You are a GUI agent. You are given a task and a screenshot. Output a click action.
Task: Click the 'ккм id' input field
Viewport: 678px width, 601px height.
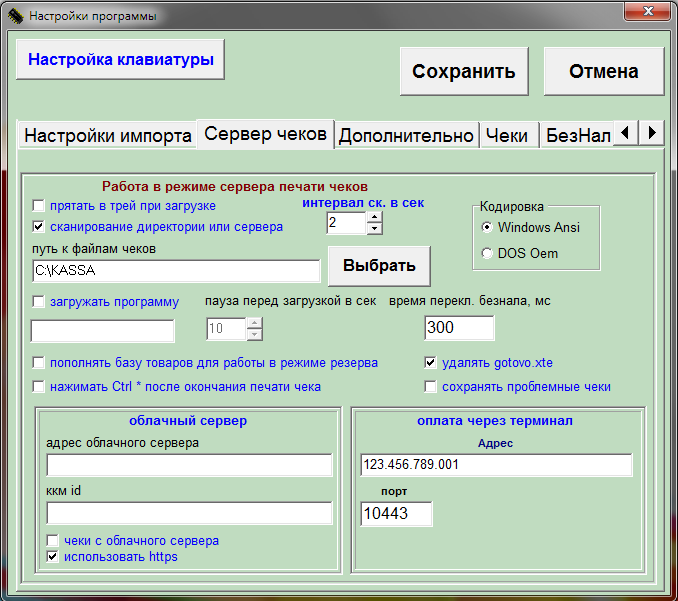[x=189, y=513]
